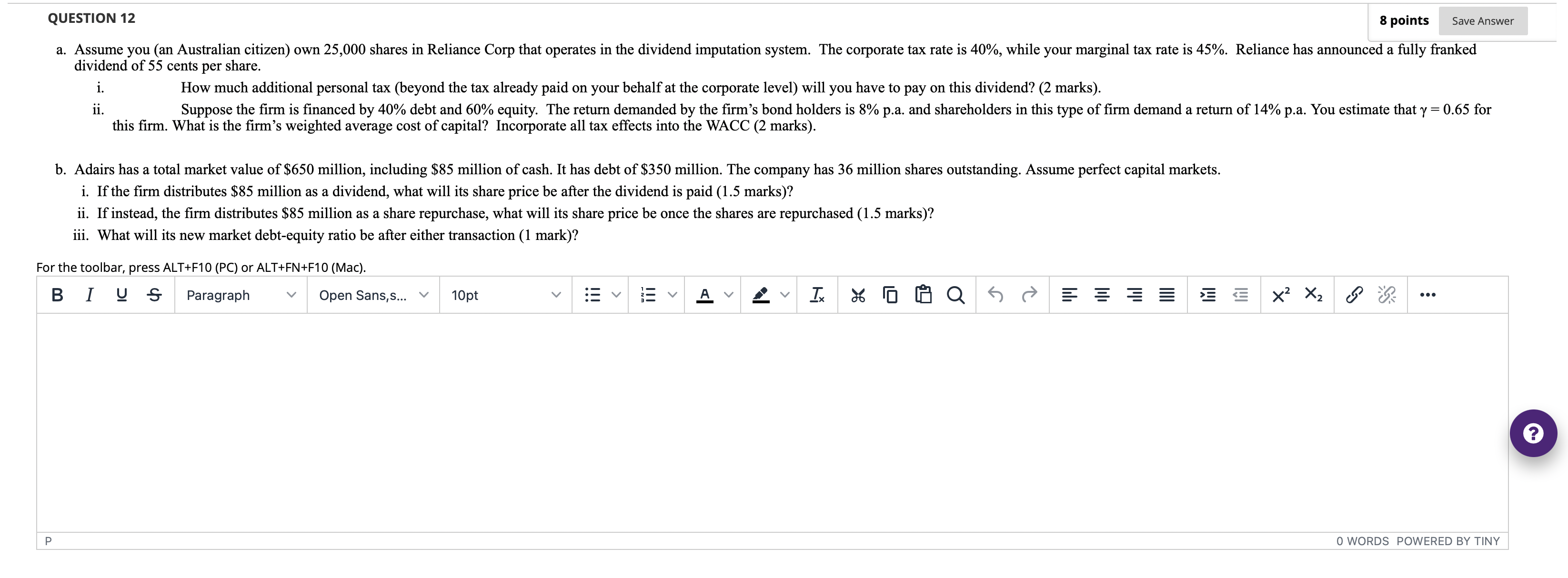Click the Paste clipboard icon

[x=923, y=295]
